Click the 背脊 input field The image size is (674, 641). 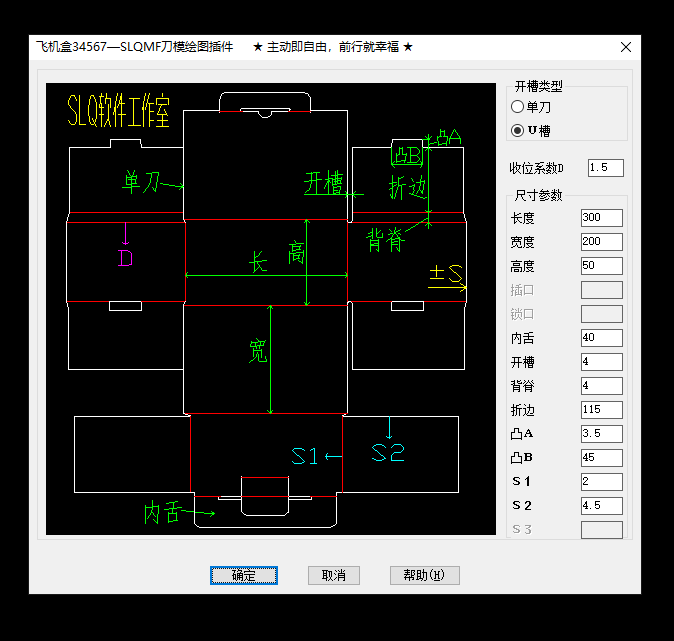601,386
